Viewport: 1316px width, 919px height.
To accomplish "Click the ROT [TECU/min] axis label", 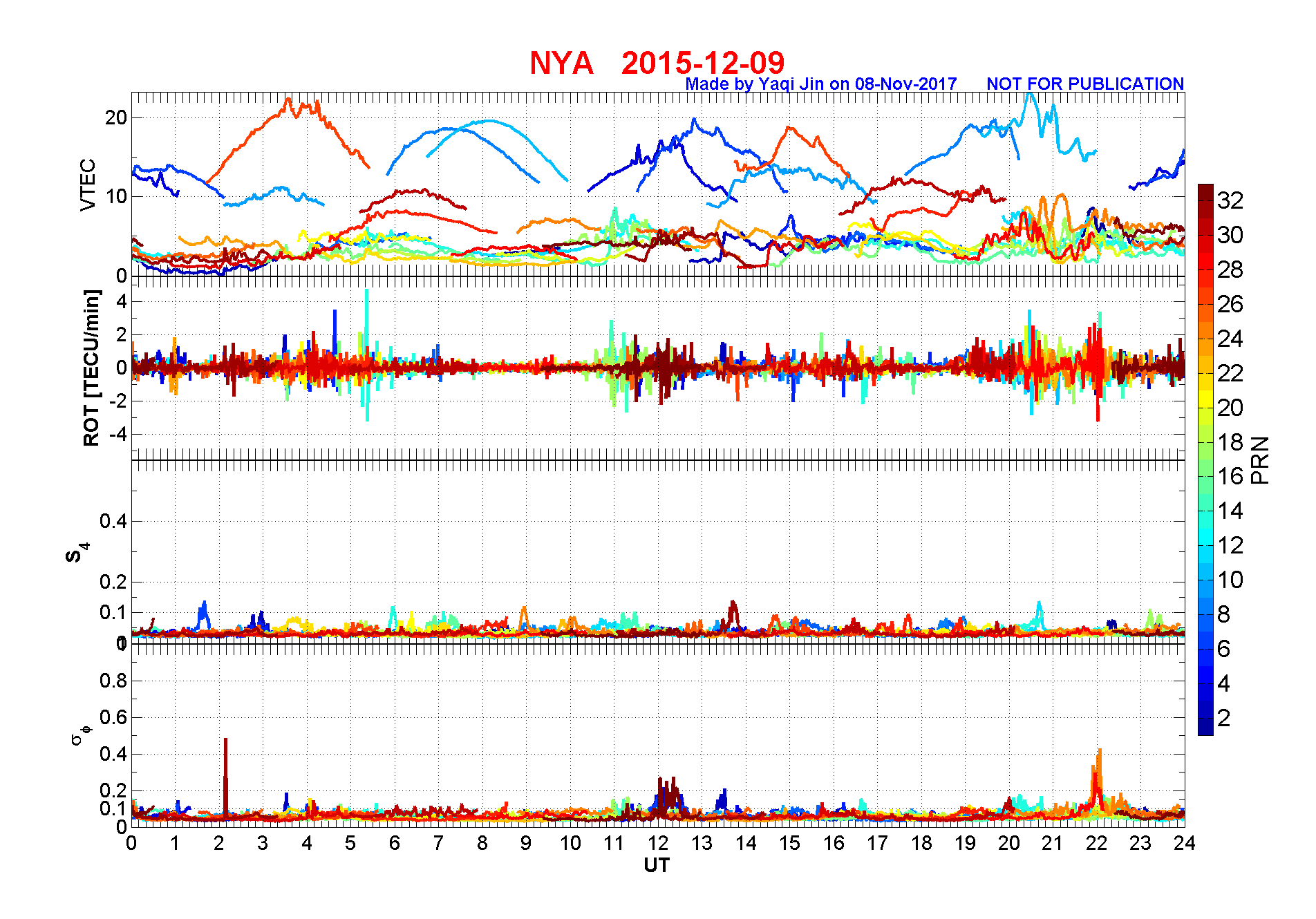I will [x=91, y=368].
